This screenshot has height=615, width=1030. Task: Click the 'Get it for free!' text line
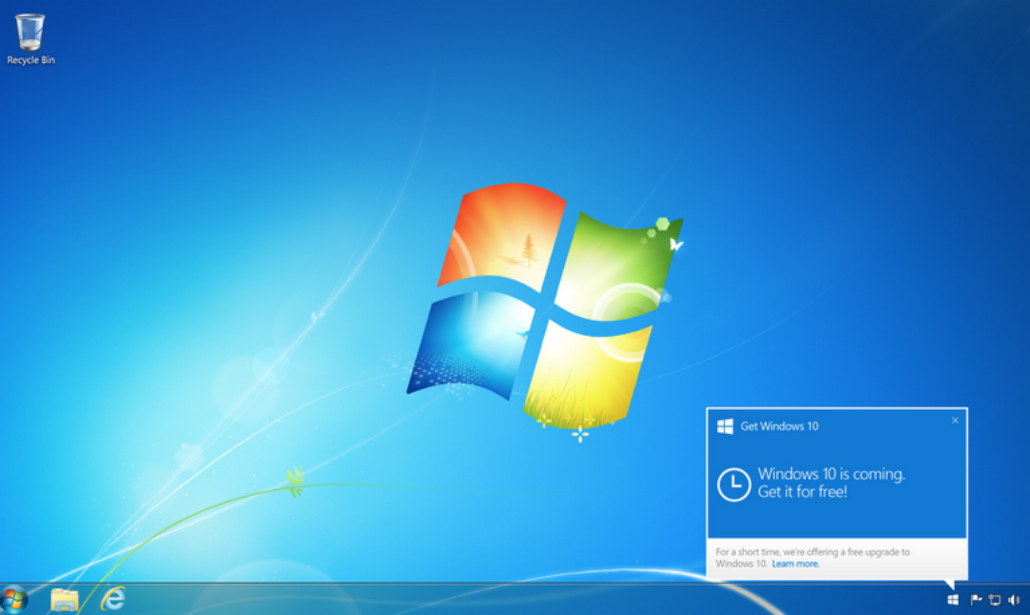click(x=802, y=492)
